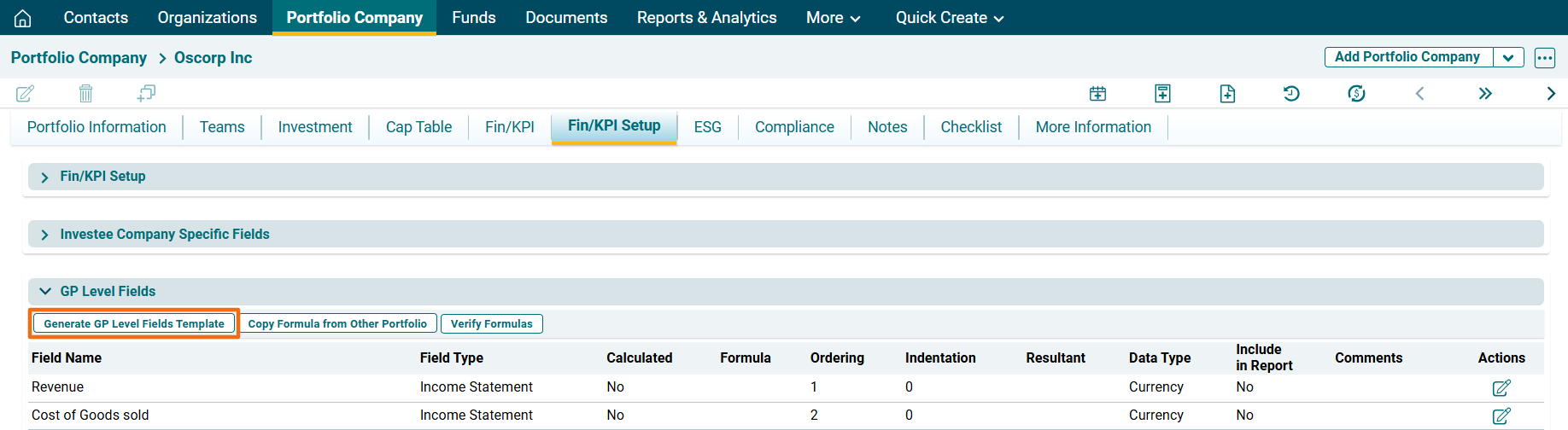
Task: Expand the Investee Company Specific Fields section
Action: click(45, 235)
